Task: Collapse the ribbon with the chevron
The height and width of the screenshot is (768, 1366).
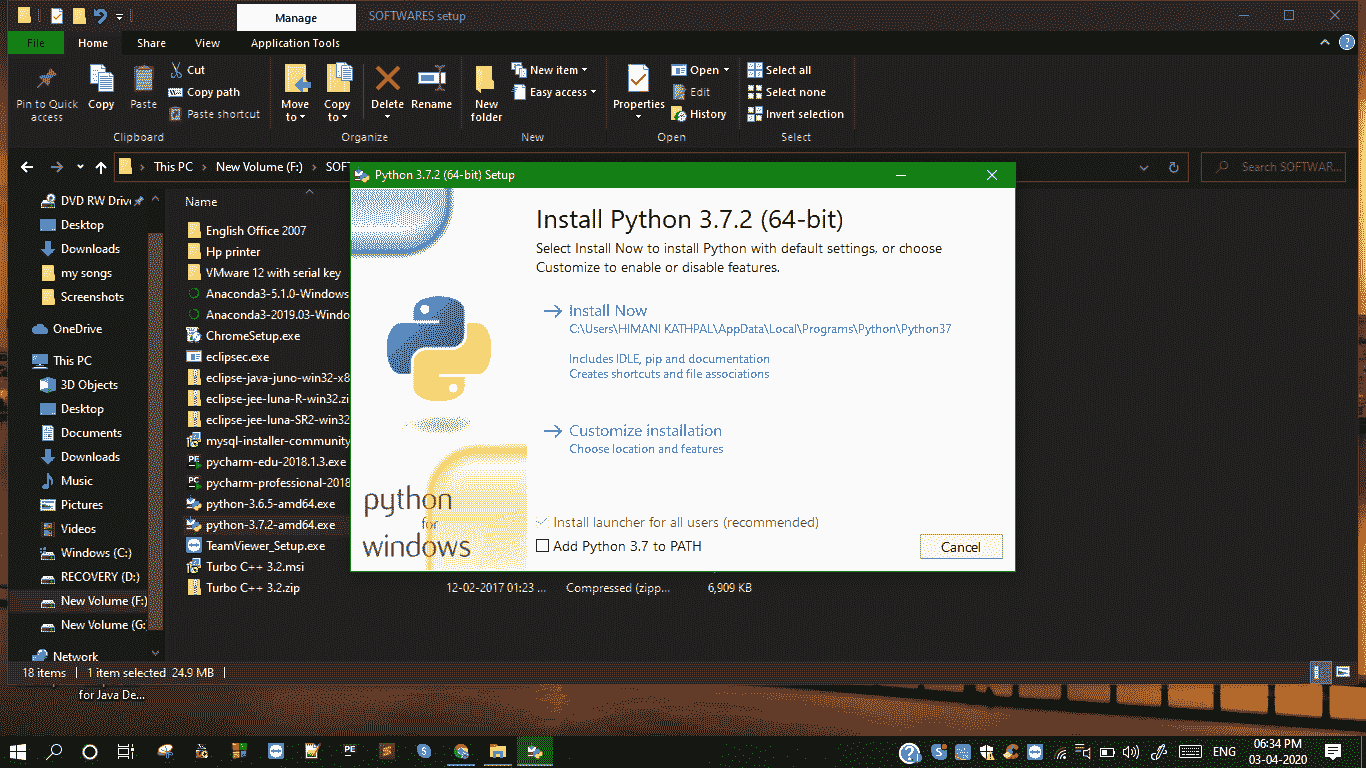Action: tap(1326, 43)
